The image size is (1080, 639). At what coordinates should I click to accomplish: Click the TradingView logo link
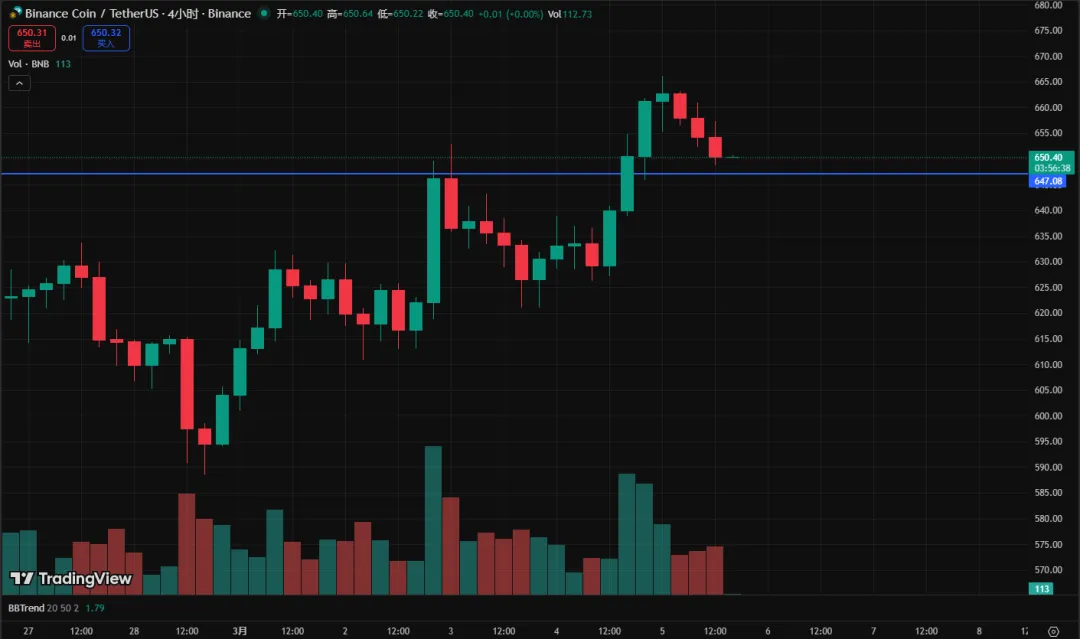(71, 578)
